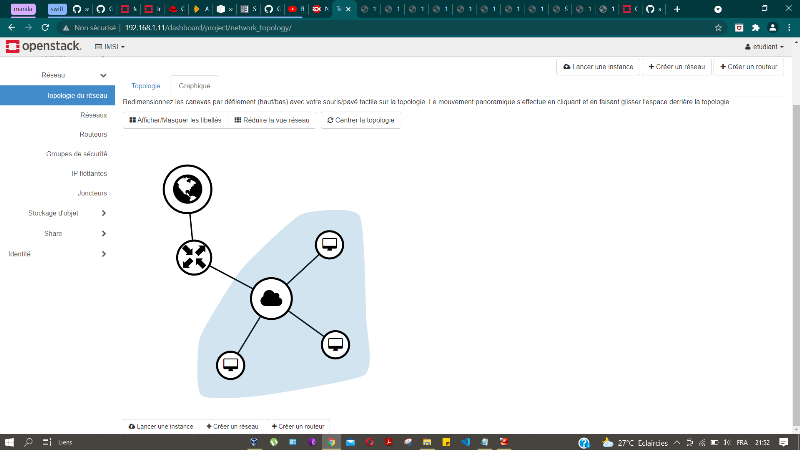Switch to the swift browser tab
The width and height of the screenshot is (800, 450).
click(x=57, y=9)
